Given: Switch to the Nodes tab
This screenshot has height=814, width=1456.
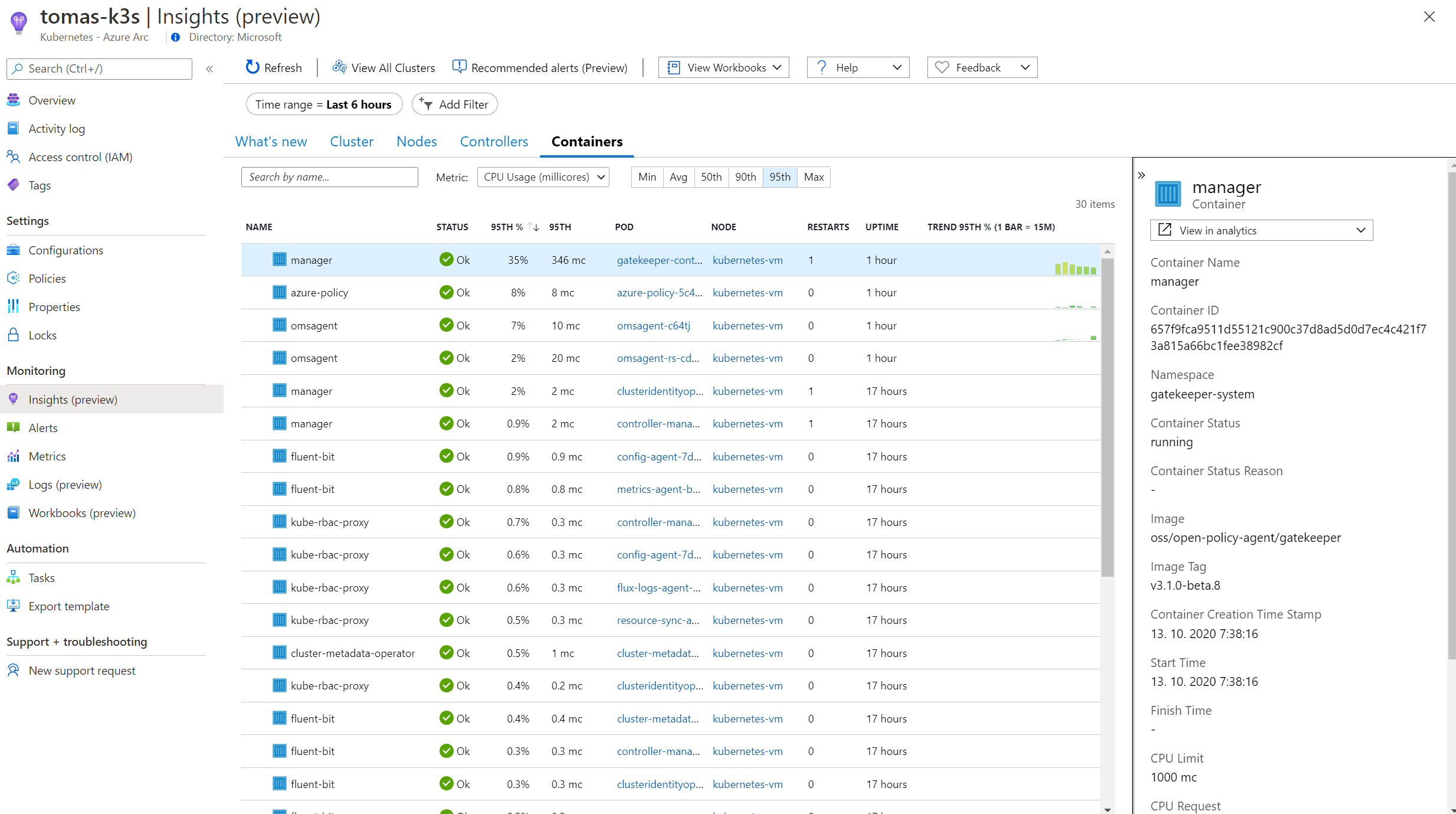Looking at the screenshot, I should 417,142.
